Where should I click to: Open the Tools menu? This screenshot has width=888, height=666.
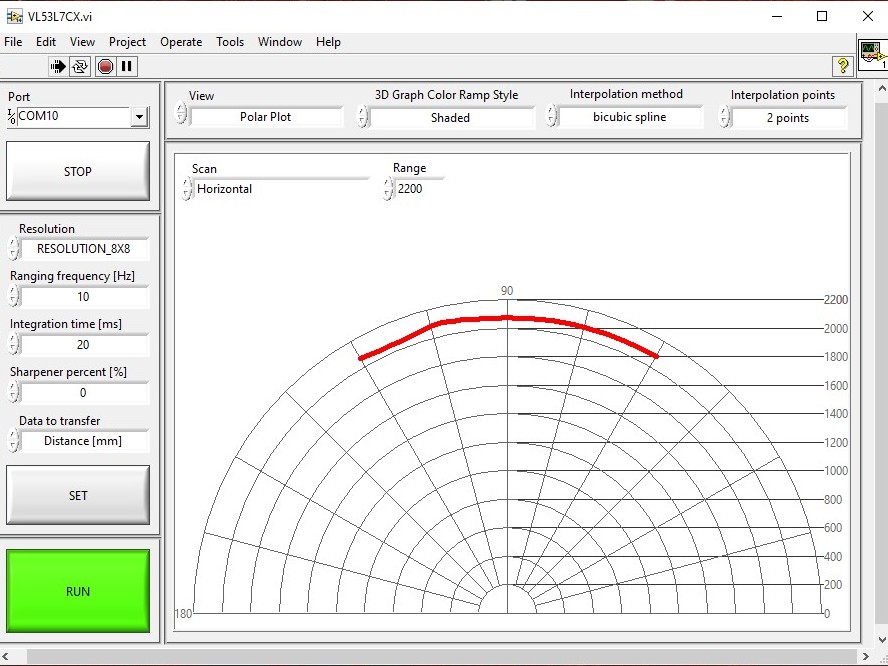click(230, 42)
